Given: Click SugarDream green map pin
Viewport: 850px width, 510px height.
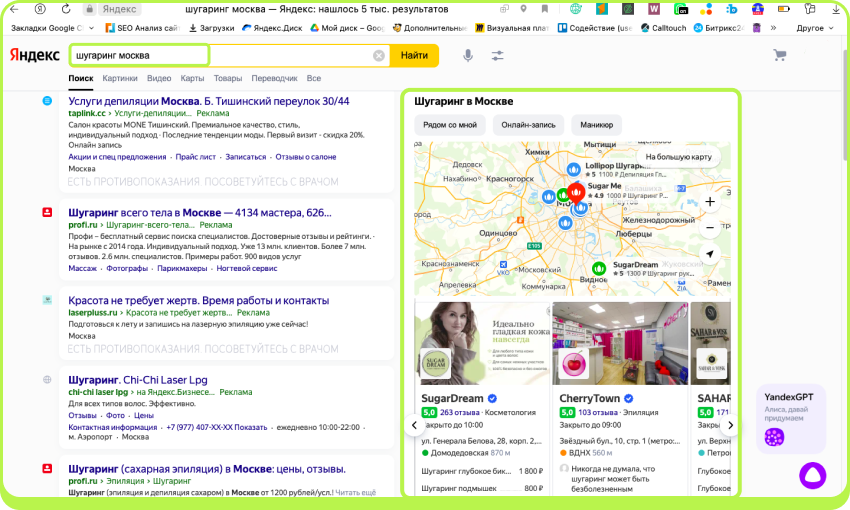Looking at the screenshot, I should 599,269.
